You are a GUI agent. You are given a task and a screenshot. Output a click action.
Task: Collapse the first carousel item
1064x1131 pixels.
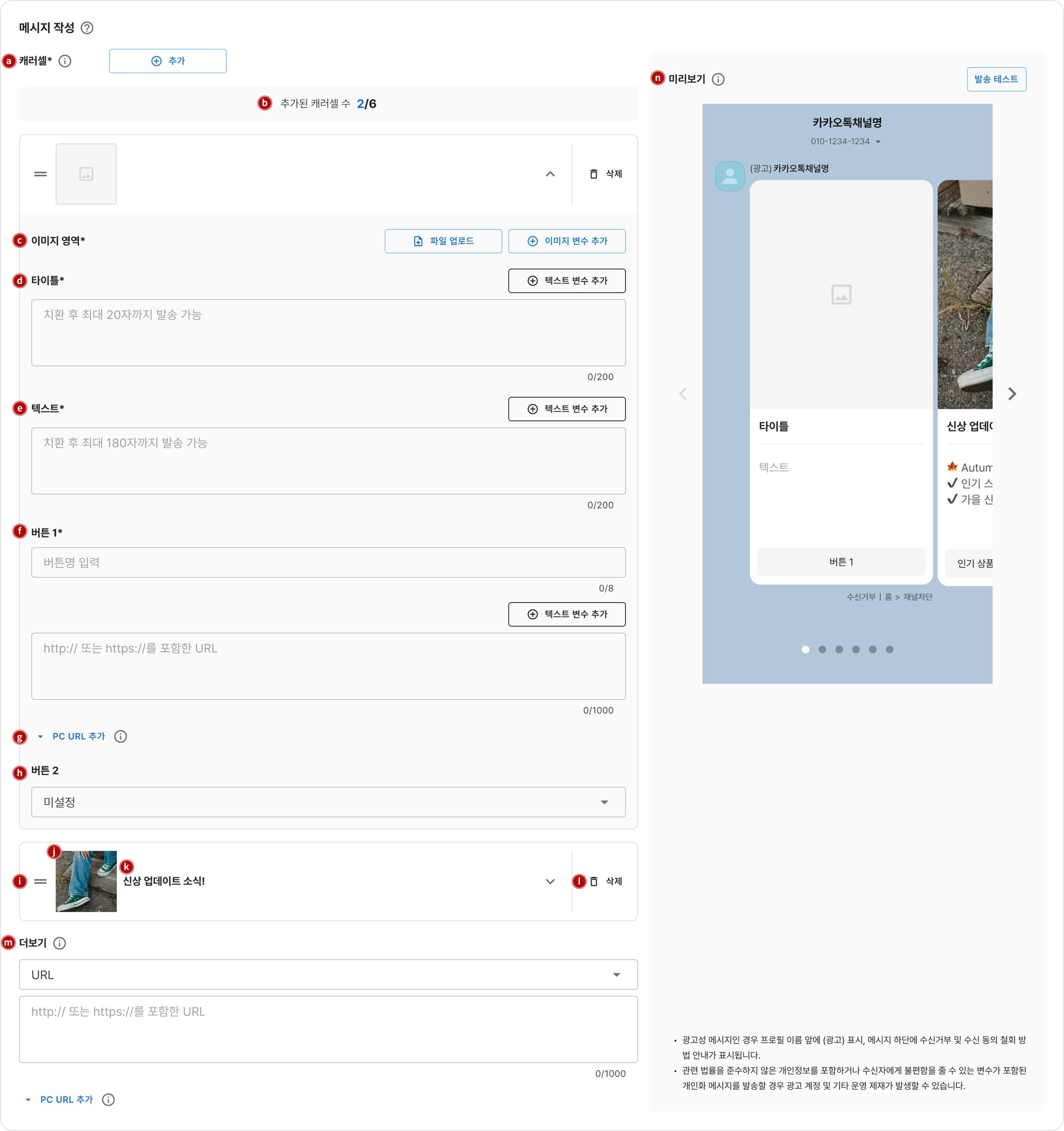550,174
